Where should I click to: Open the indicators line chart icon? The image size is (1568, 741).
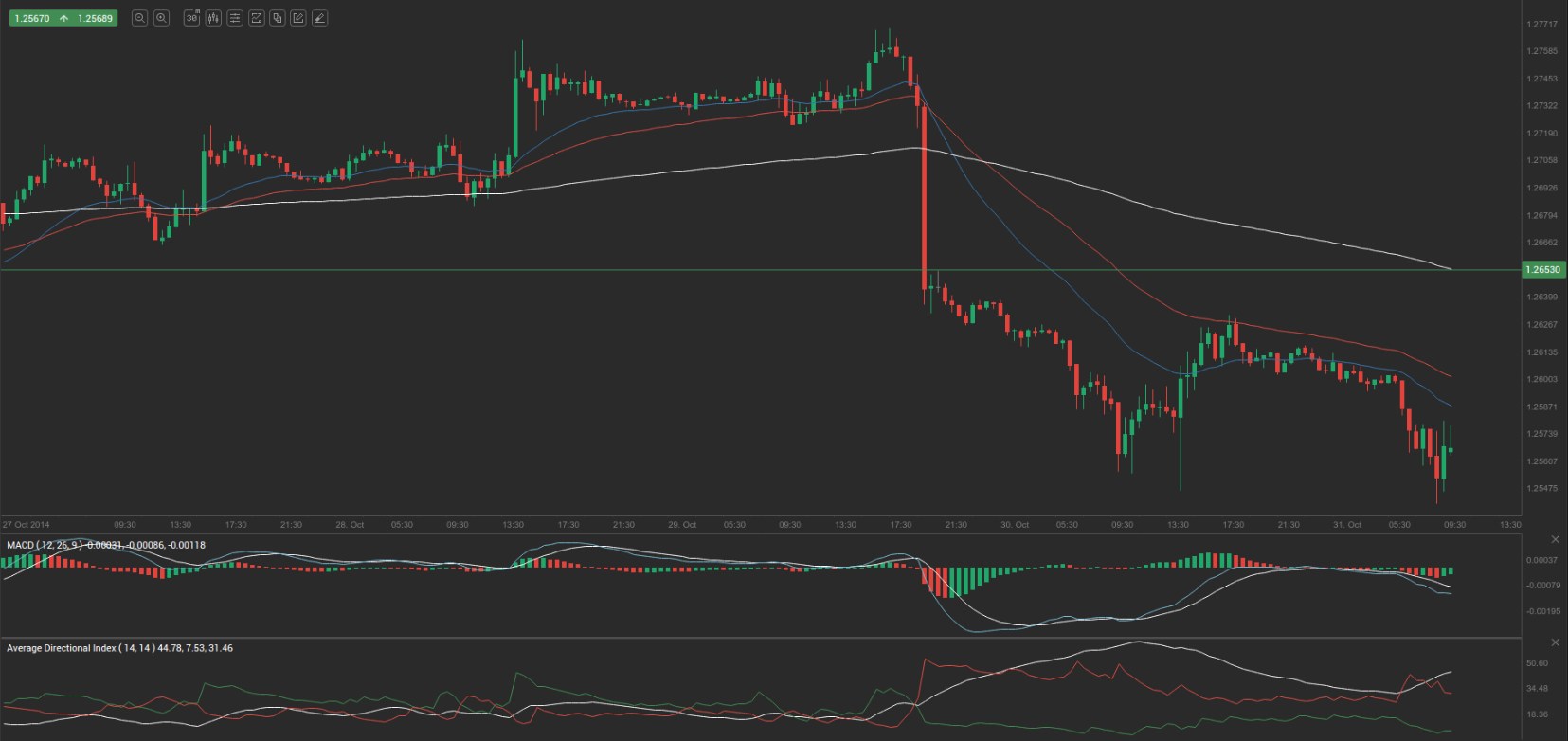[256, 18]
